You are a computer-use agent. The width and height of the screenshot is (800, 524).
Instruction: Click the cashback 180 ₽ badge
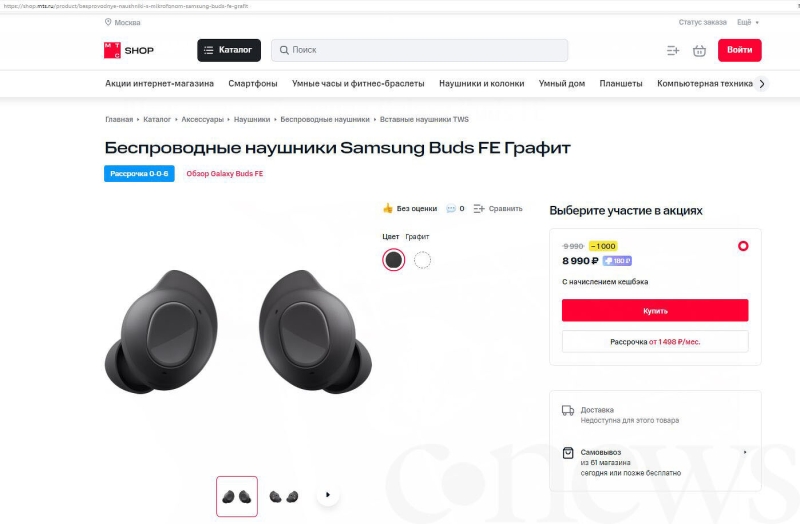point(617,261)
